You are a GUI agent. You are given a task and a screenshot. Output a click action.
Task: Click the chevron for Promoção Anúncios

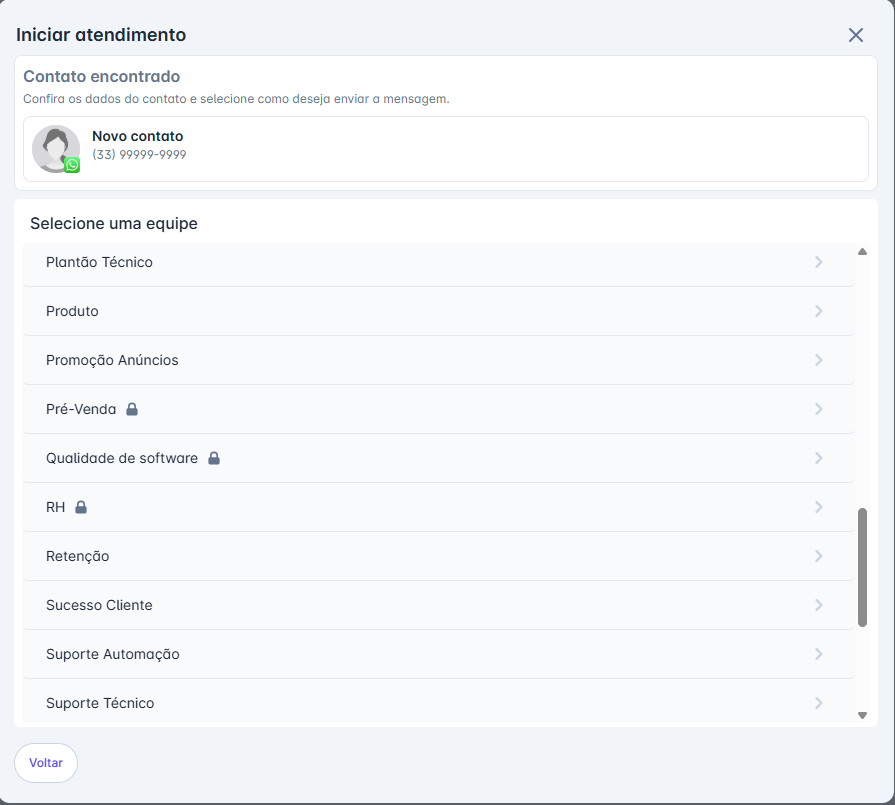click(x=818, y=360)
